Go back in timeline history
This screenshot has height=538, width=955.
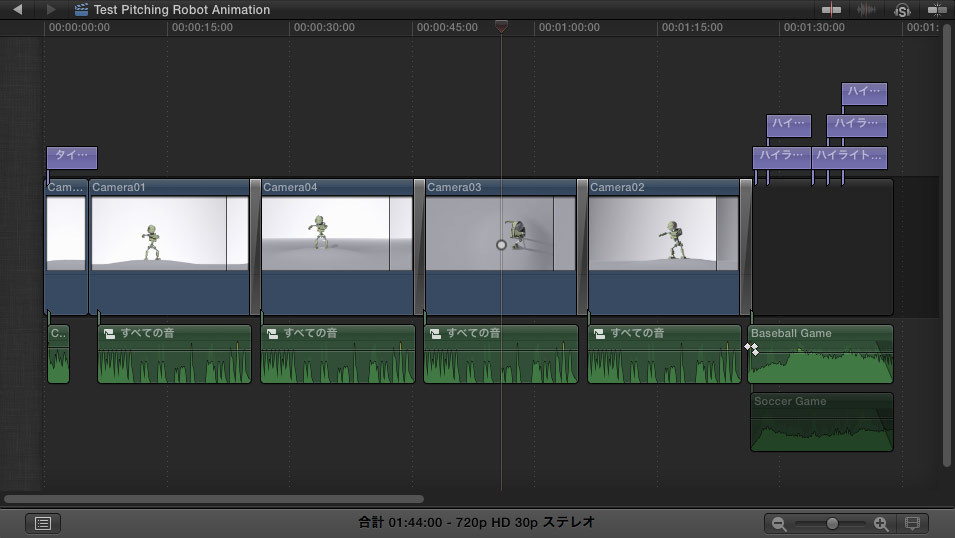(18, 9)
